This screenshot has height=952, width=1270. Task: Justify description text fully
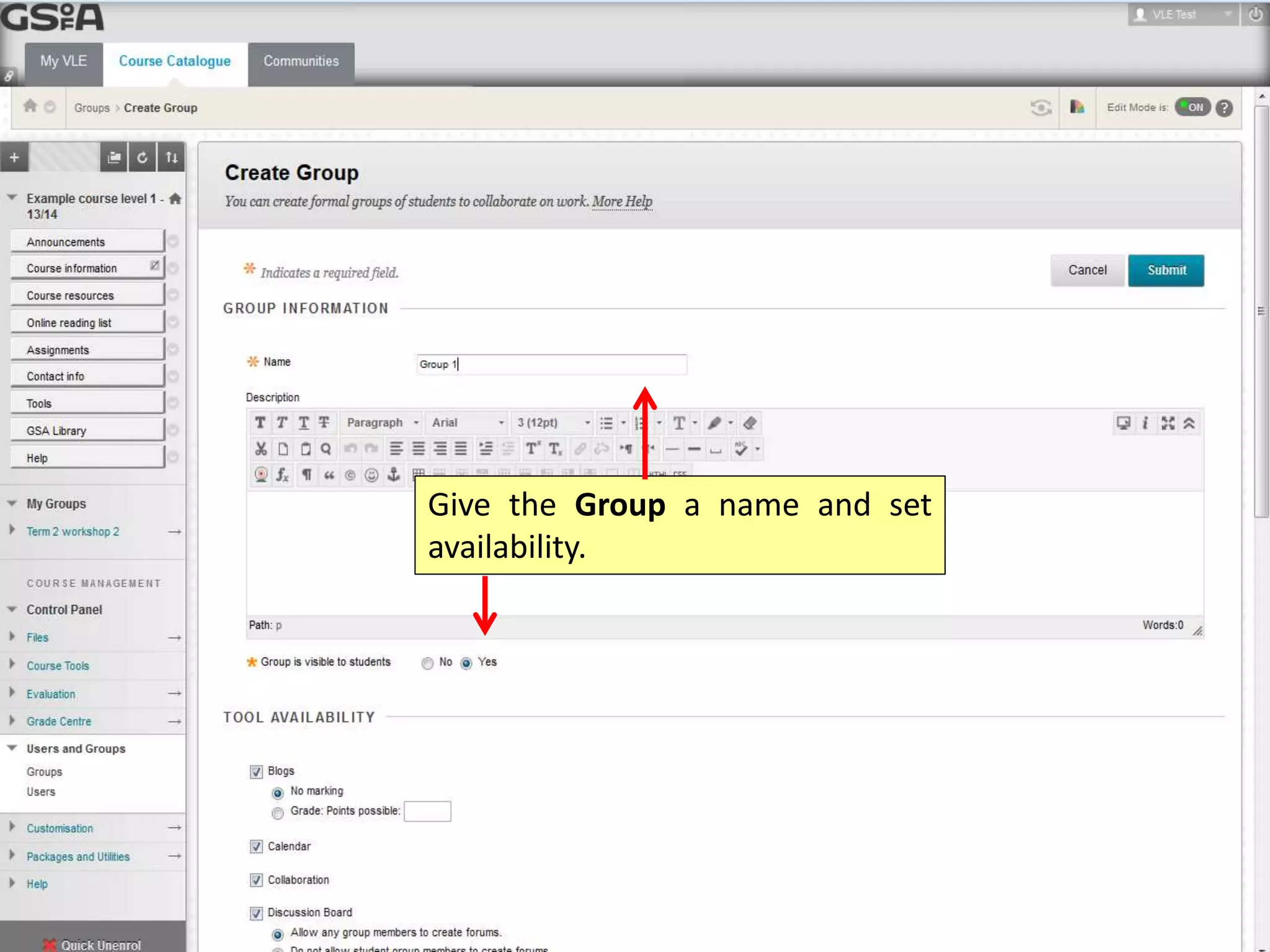[x=461, y=449]
